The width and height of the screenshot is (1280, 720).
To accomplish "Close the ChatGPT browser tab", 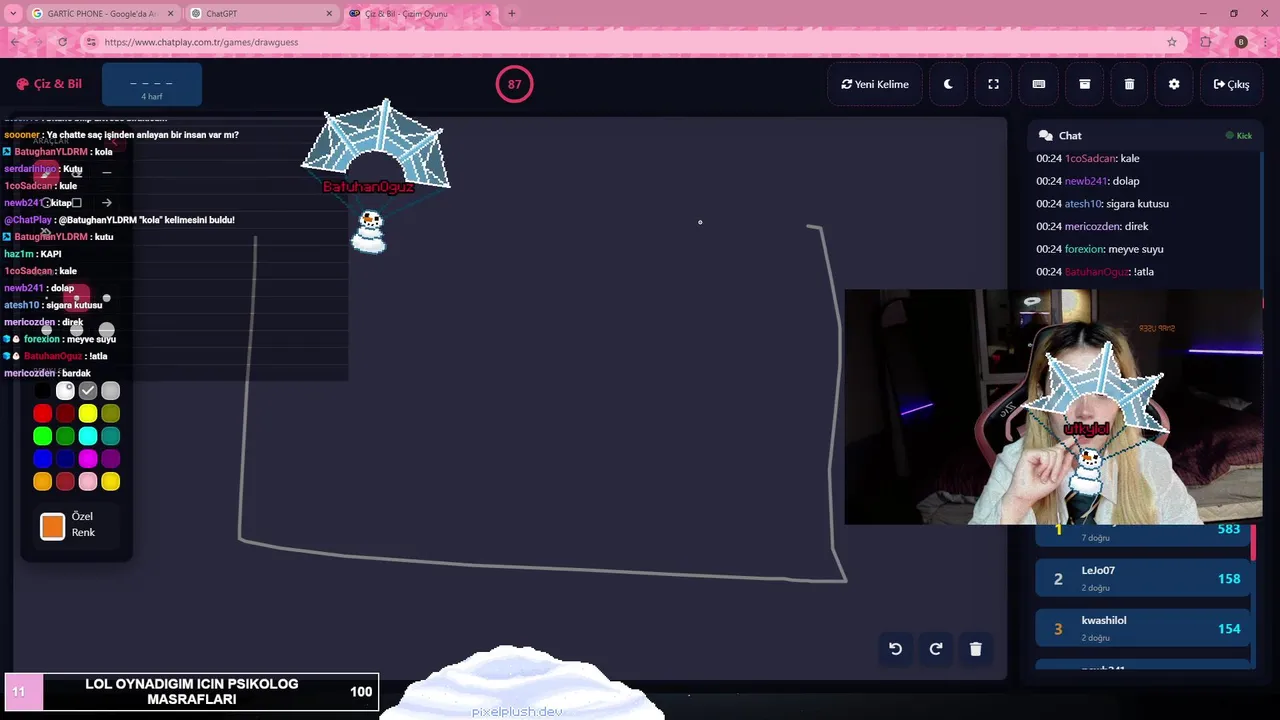I will (x=329, y=14).
